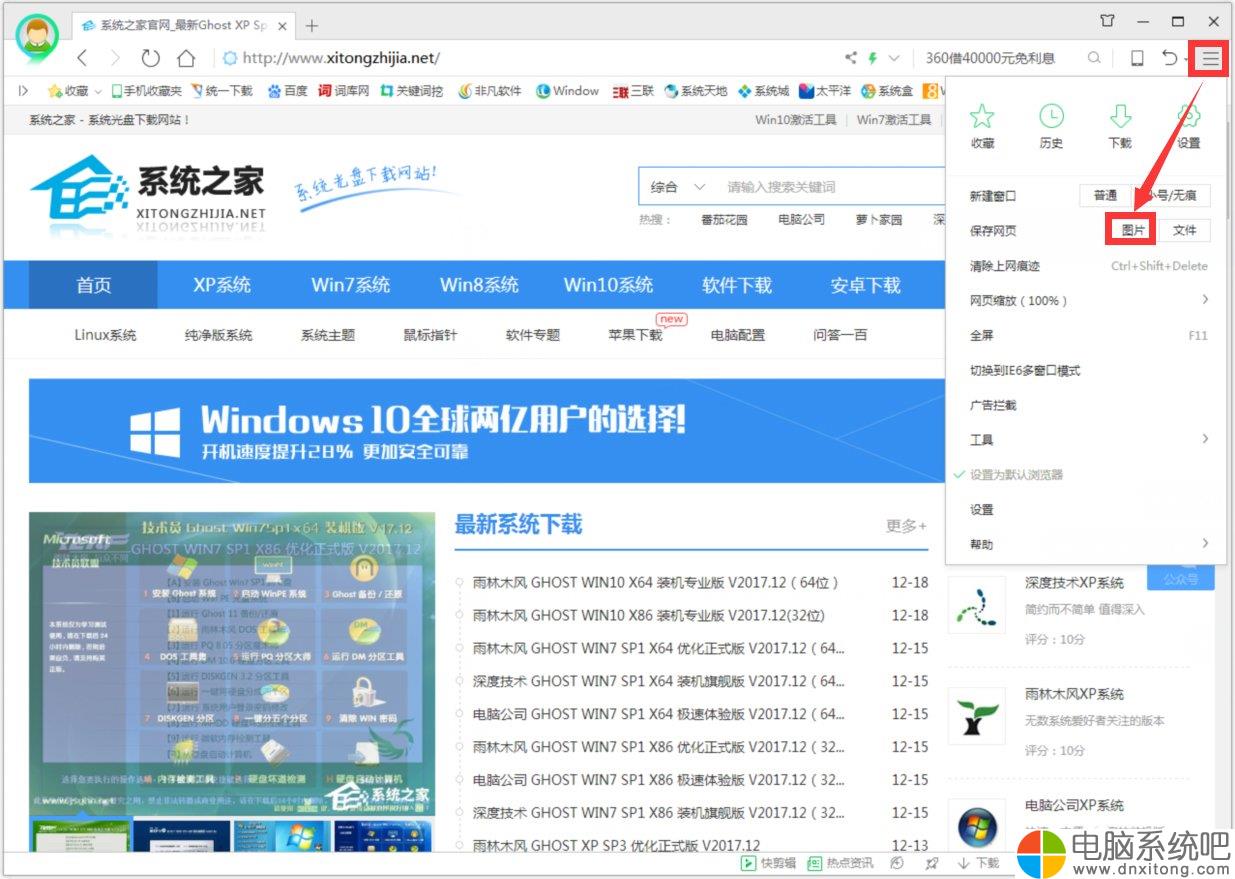
Task: Open the Linux系统 sub-navigation link
Action: tap(105, 335)
